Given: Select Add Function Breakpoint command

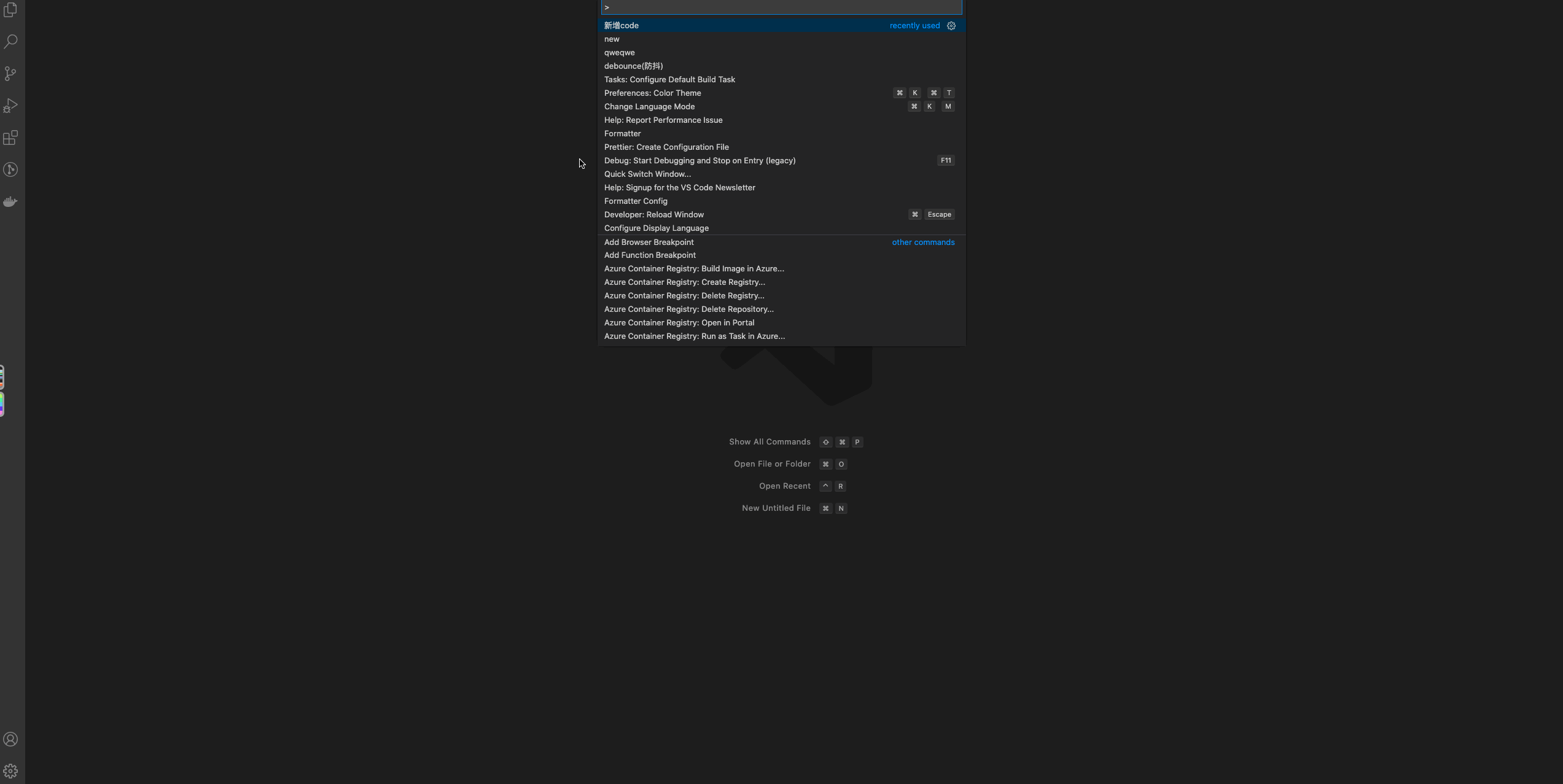Looking at the screenshot, I should tap(649, 255).
